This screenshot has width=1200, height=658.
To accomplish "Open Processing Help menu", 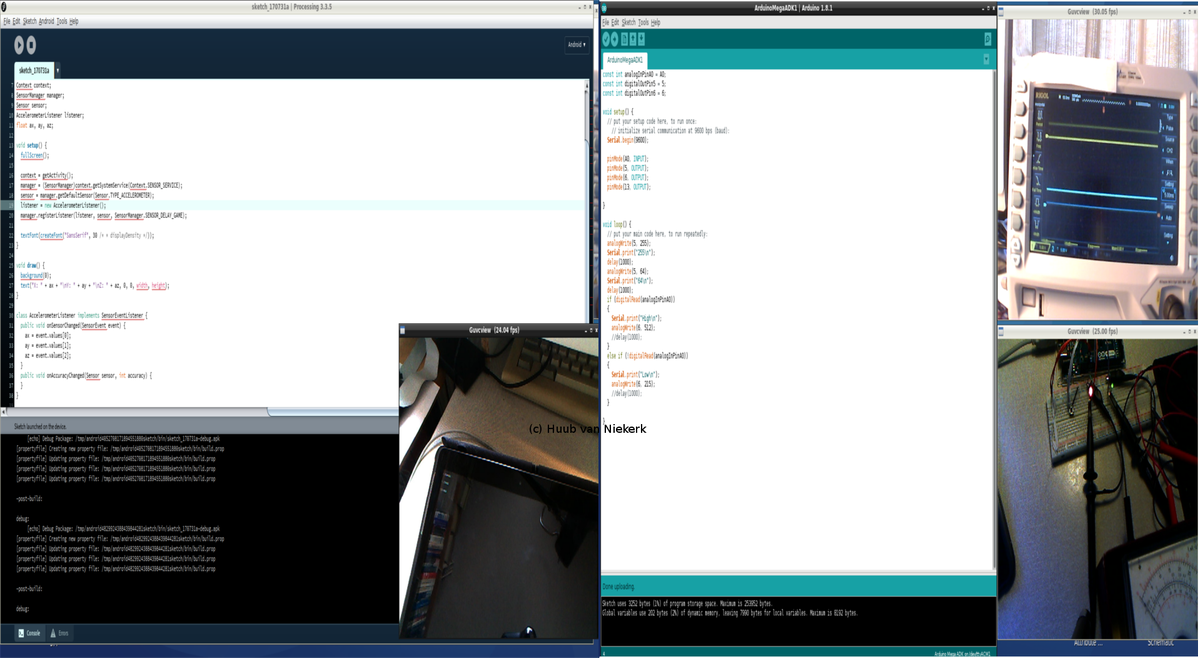I will coord(74,21).
